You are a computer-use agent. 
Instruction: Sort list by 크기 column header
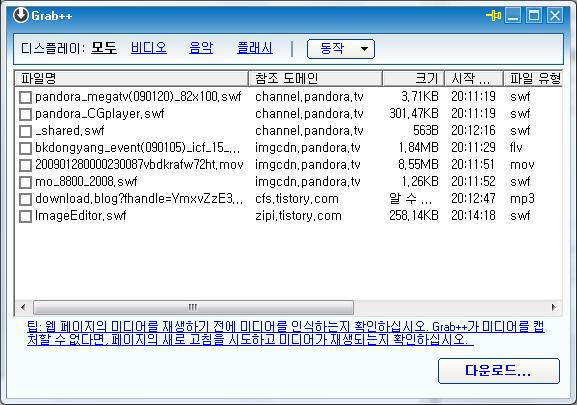click(413, 78)
